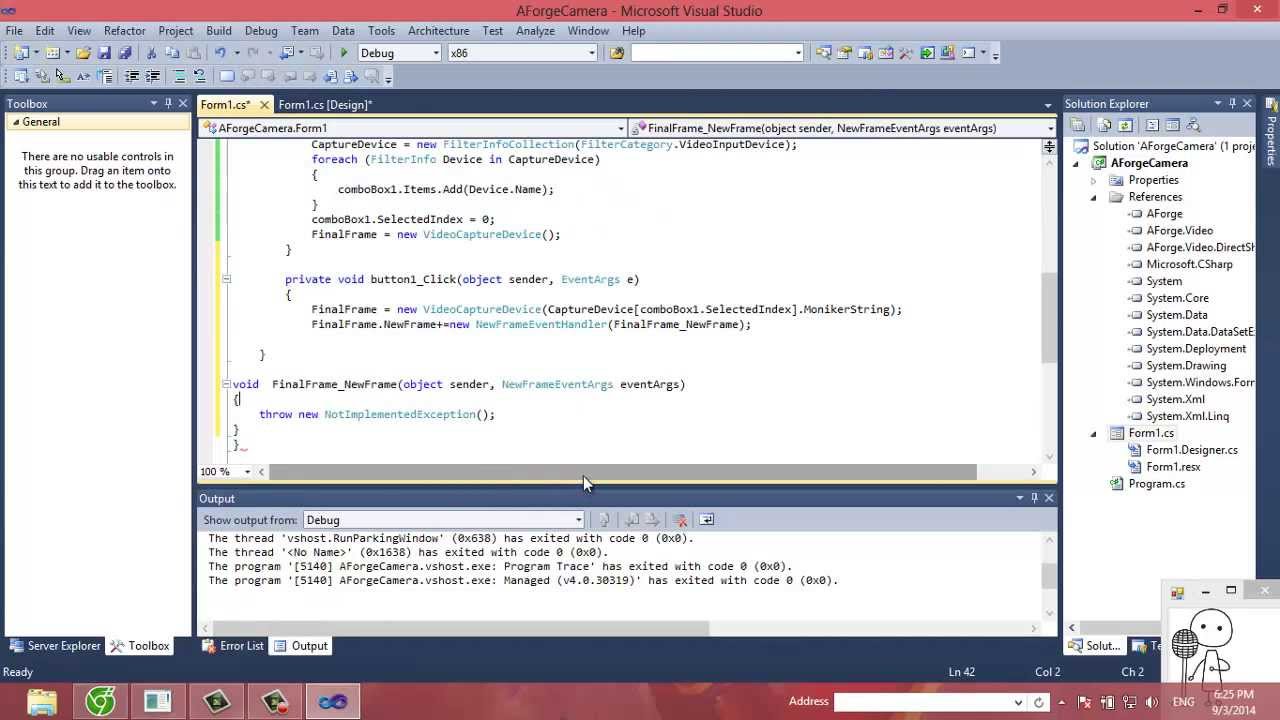Undo the last edit with the Undo icon
The height and width of the screenshot is (720, 1280).
pyautogui.click(x=220, y=53)
